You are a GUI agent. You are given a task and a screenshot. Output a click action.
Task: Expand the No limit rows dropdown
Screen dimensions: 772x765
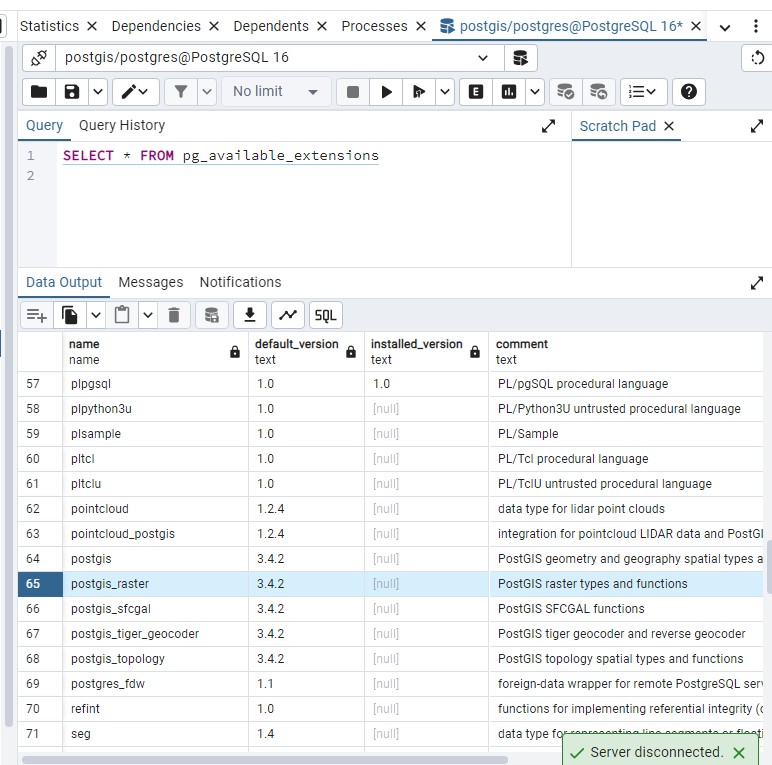(x=275, y=92)
